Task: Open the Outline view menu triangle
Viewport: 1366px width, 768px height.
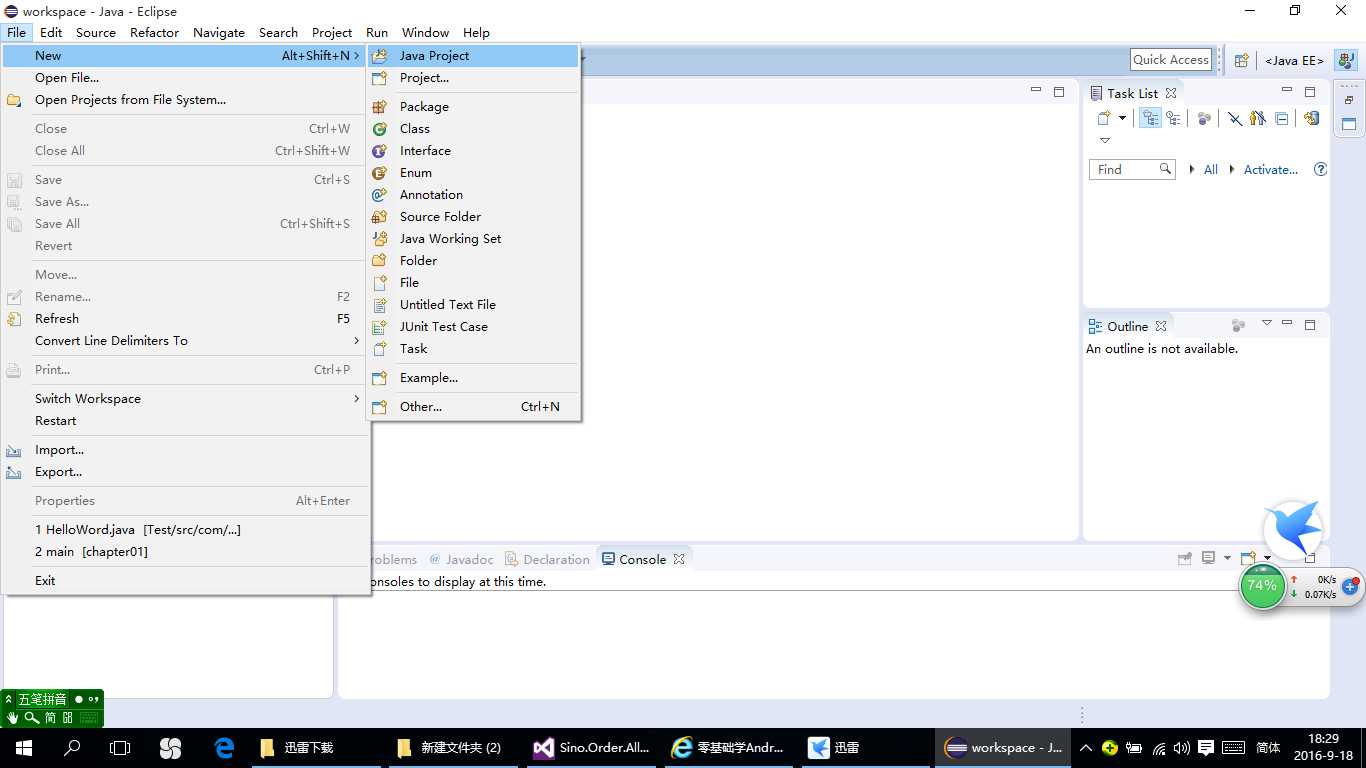Action: (x=1267, y=323)
